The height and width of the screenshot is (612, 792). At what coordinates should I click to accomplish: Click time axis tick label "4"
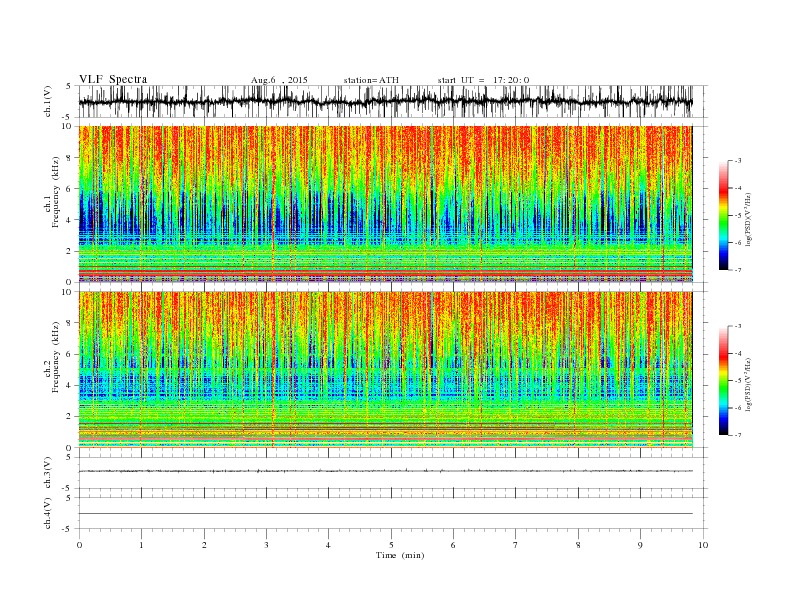[328, 545]
